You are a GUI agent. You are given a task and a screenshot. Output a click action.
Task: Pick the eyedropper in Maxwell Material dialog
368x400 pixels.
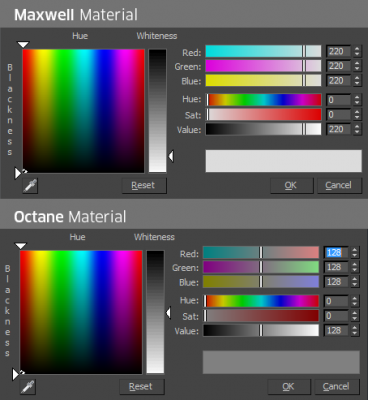pyautogui.click(x=30, y=185)
